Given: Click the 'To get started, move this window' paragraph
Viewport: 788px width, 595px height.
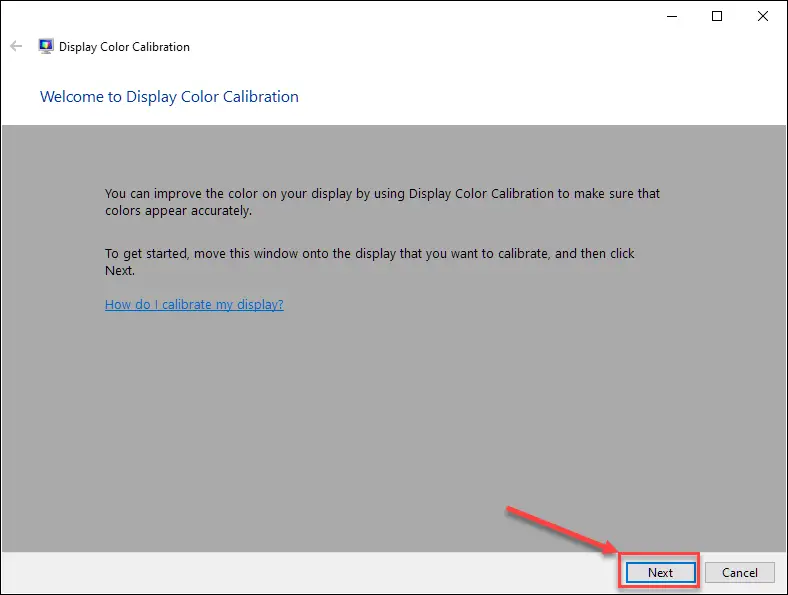Looking at the screenshot, I should 369,262.
